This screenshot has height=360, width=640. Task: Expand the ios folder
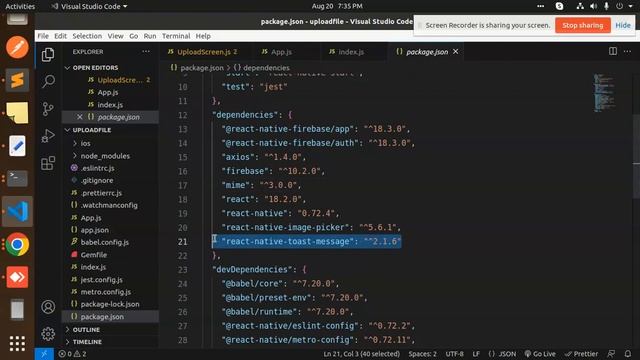click(85, 143)
